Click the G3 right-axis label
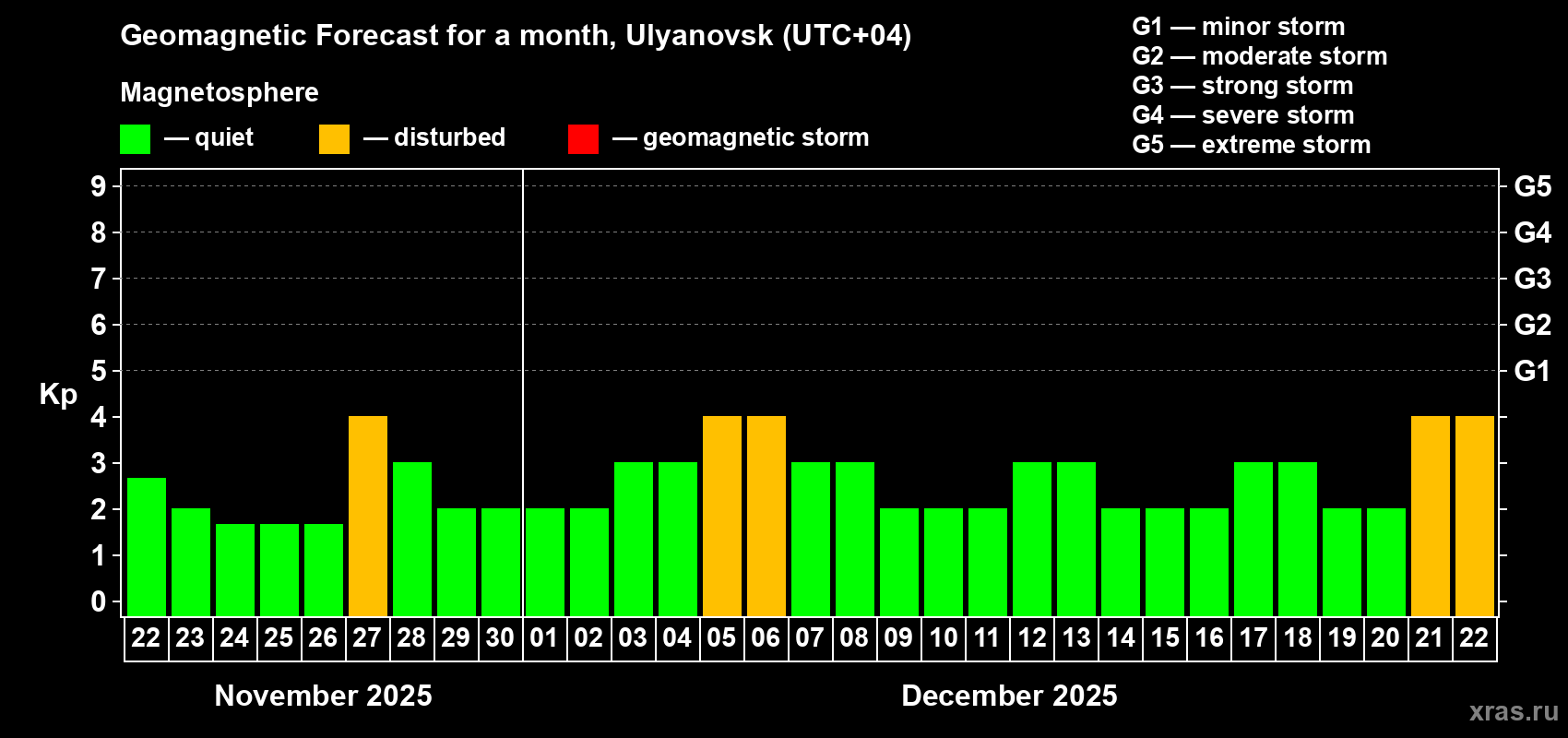This screenshot has width=1568, height=738. click(x=1533, y=279)
